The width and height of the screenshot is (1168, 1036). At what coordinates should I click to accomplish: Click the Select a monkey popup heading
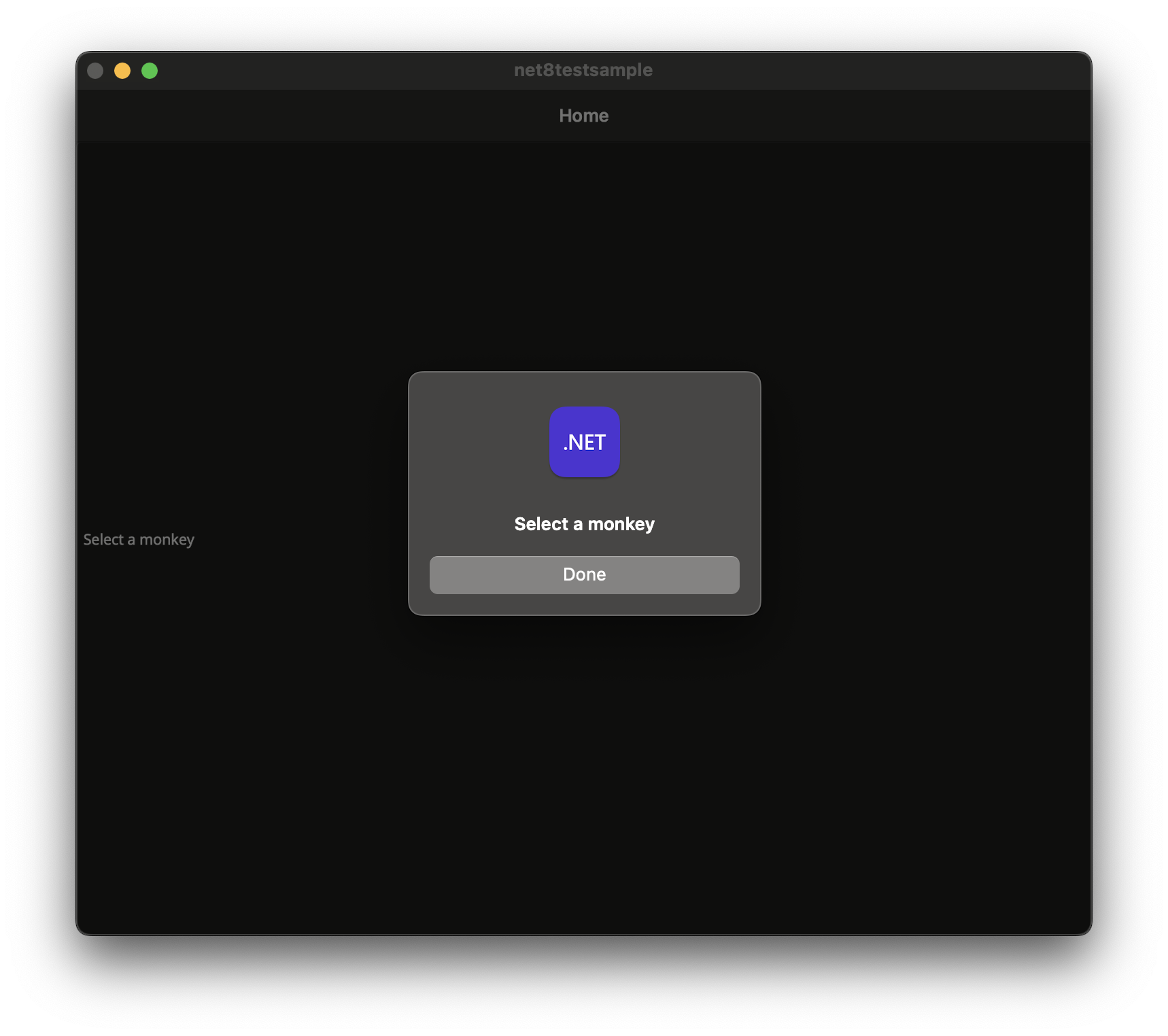584,523
